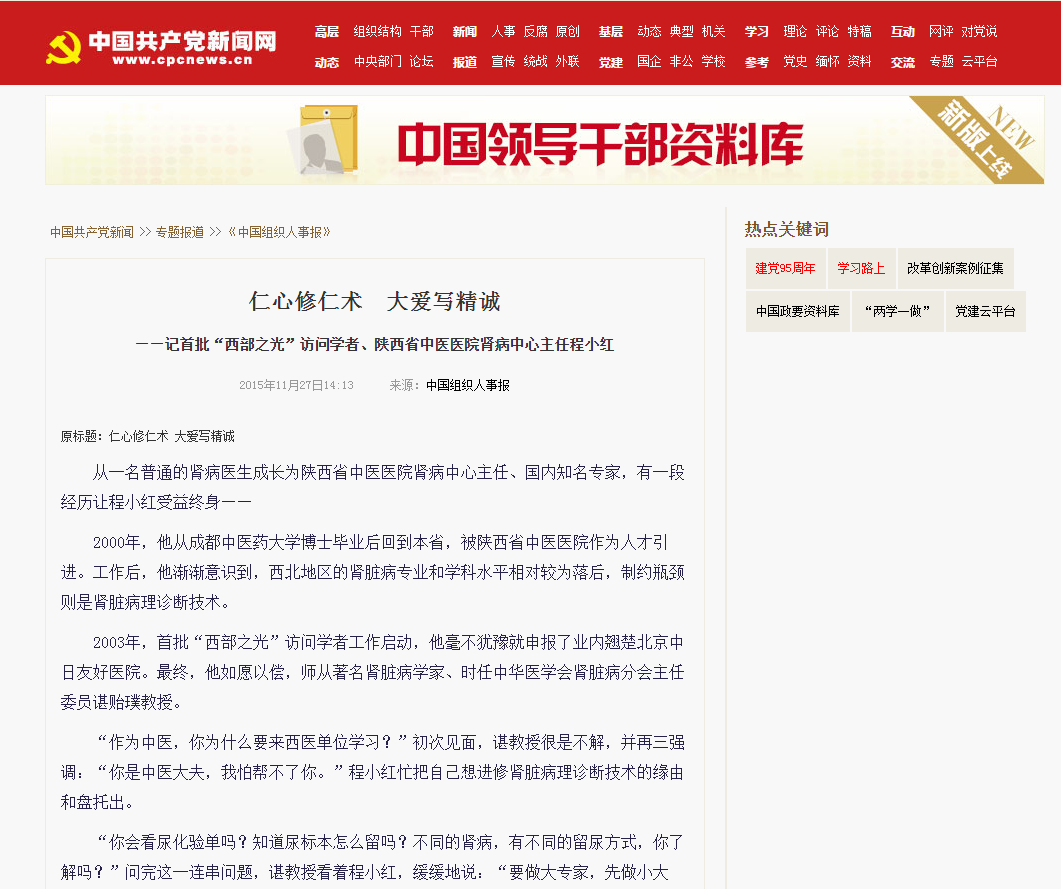Select the 党建 nav heading
The width and height of the screenshot is (1061, 889).
click(611, 62)
